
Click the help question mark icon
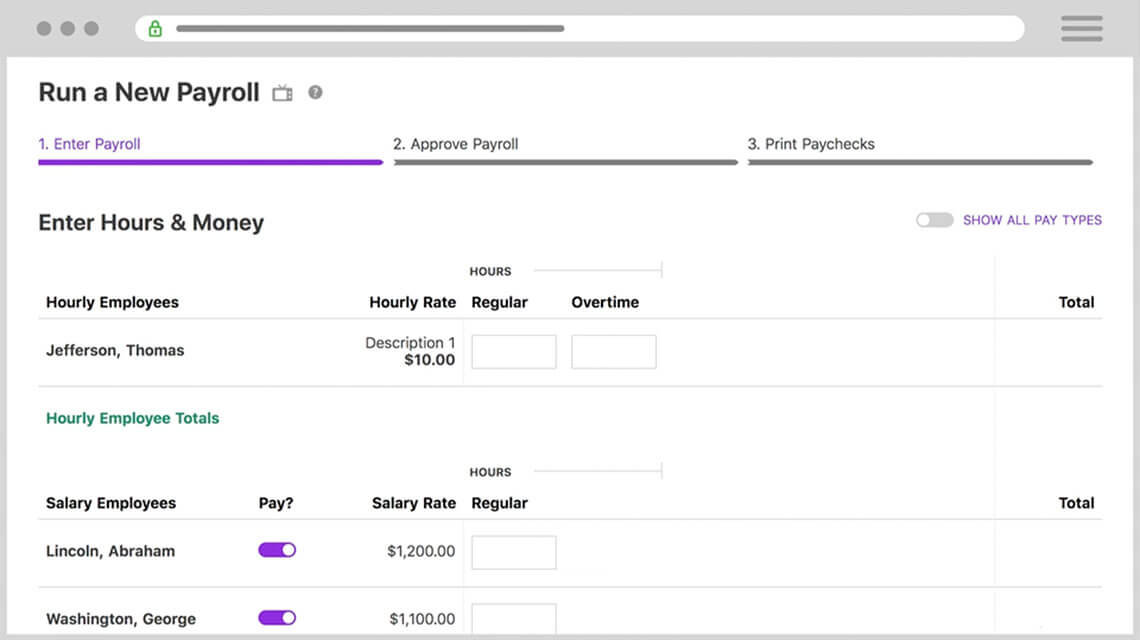click(314, 92)
